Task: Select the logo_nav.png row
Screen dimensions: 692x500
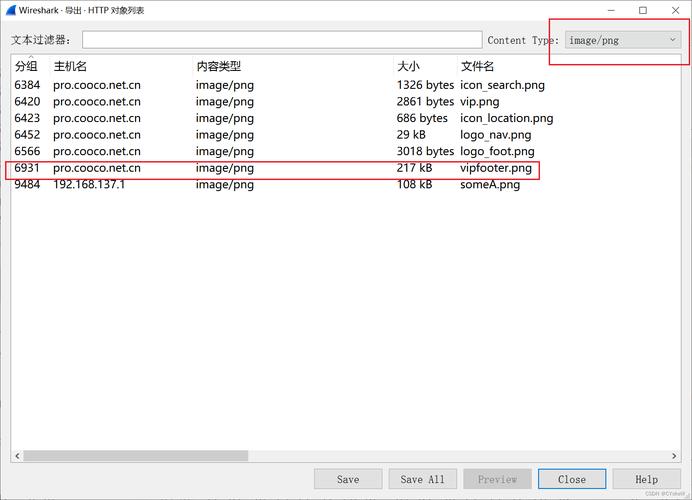Action: 346,135
